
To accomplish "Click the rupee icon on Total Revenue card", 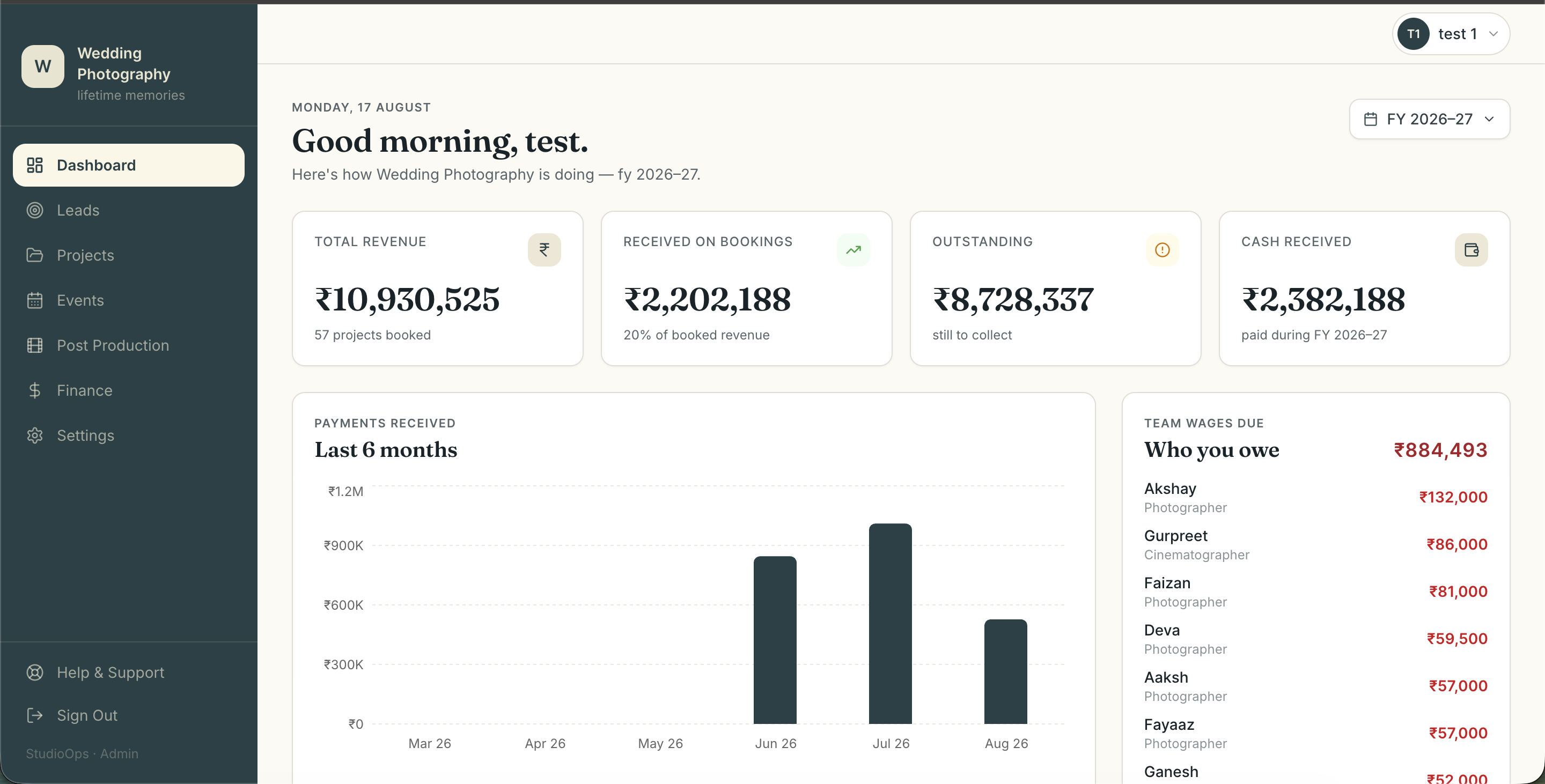I will click(544, 249).
